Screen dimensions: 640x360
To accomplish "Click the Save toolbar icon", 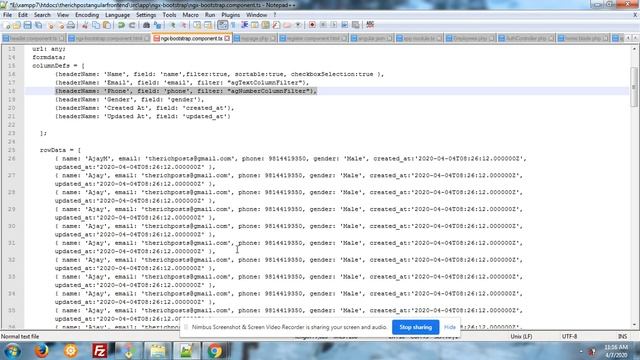I will pyautogui.click(x=27, y=25).
